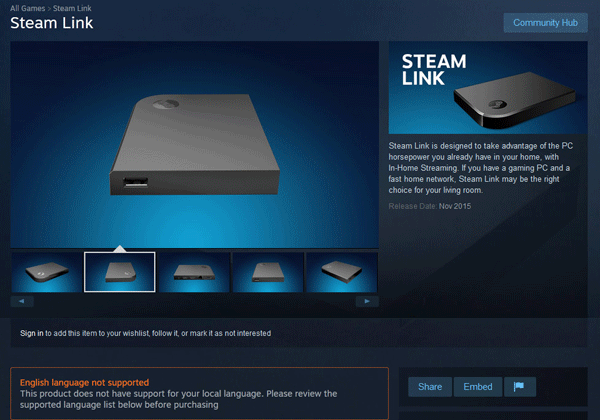Click the Release Date Nov 2015 text
600x420 pixels.
pos(430,206)
